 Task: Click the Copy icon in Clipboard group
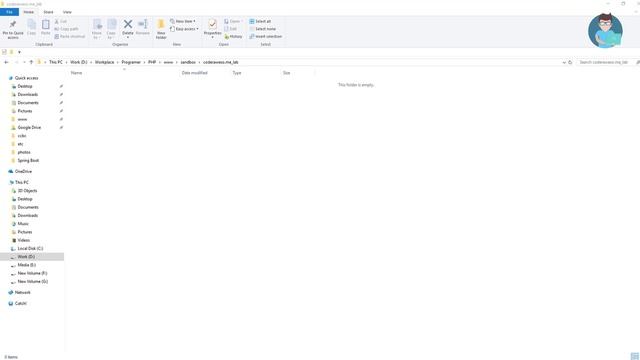pos(31,25)
